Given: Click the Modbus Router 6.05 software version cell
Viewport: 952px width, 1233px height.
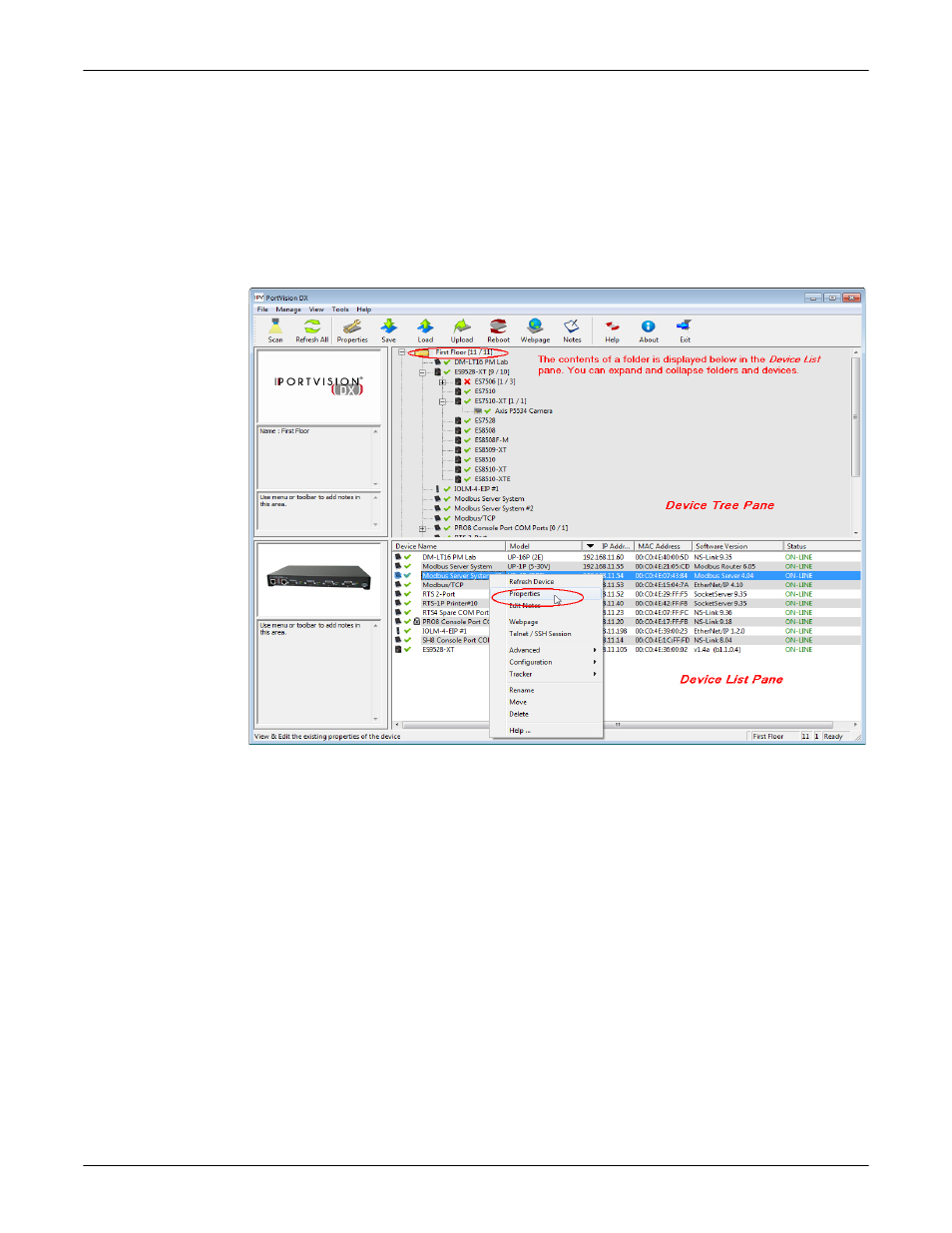Looking at the screenshot, I should (724, 566).
